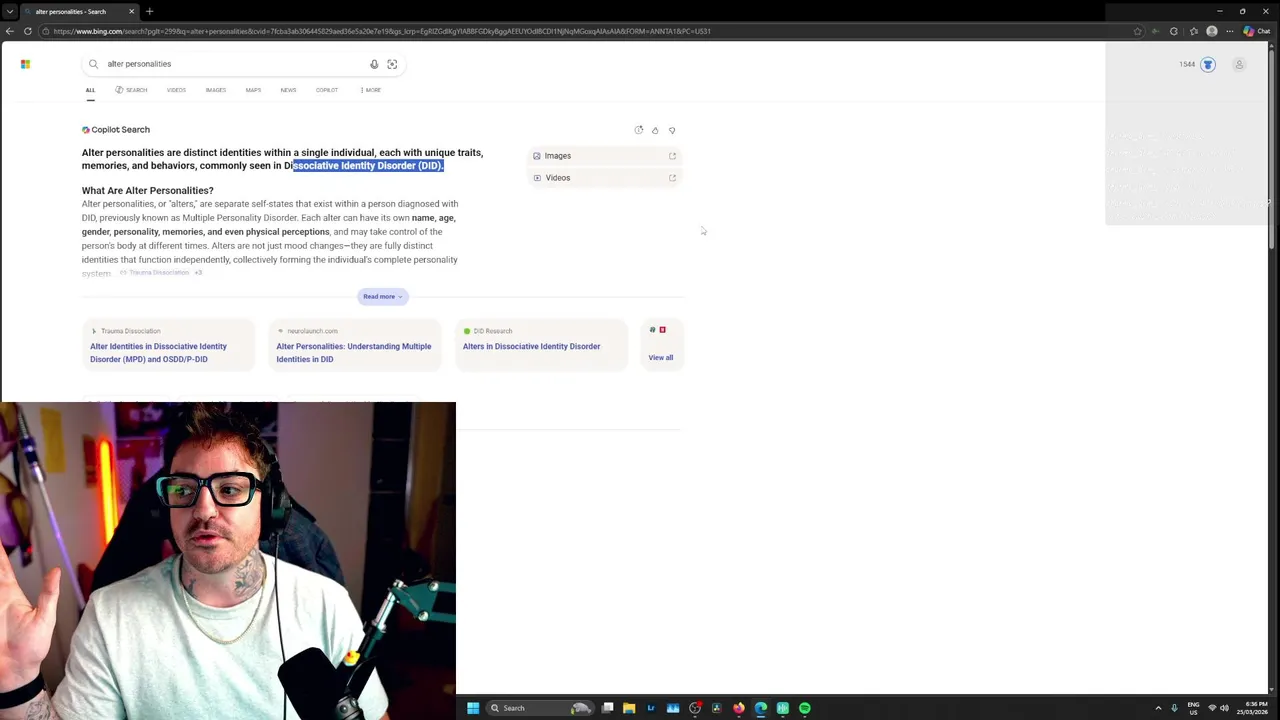The image size is (1280, 720).
Task: Give thumbs up to Copilot answer
Action: pos(655,130)
